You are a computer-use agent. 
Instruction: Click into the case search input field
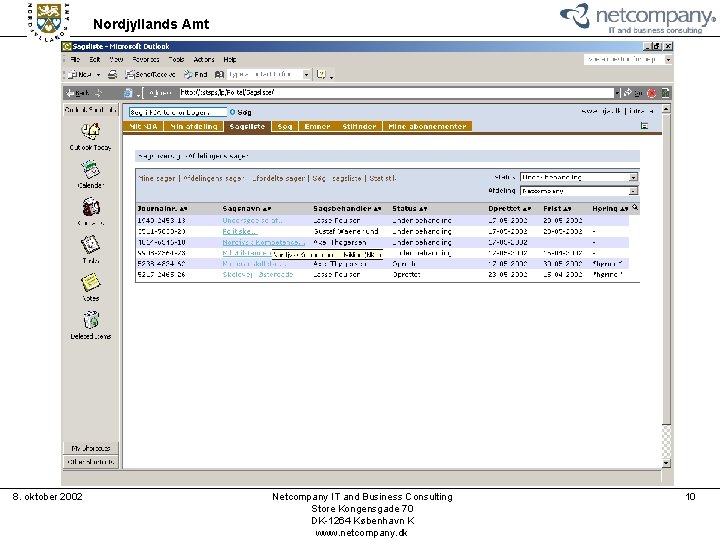178,112
